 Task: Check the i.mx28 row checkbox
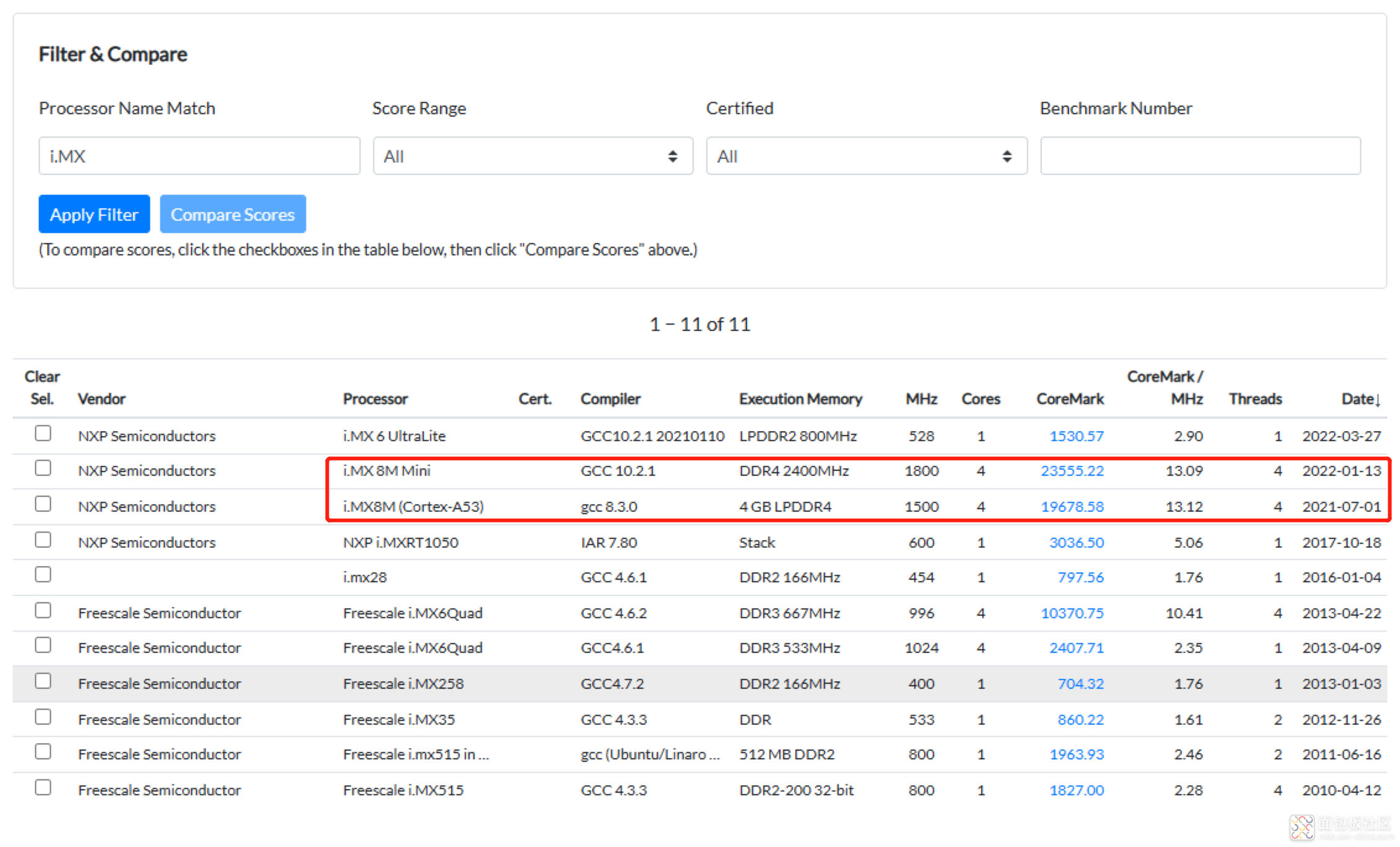click(x=43, y=575)
